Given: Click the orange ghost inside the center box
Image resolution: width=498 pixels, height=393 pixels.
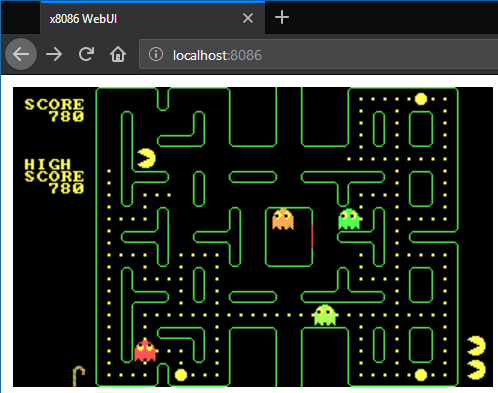Looking at the screenshot, I should point(283,219).
